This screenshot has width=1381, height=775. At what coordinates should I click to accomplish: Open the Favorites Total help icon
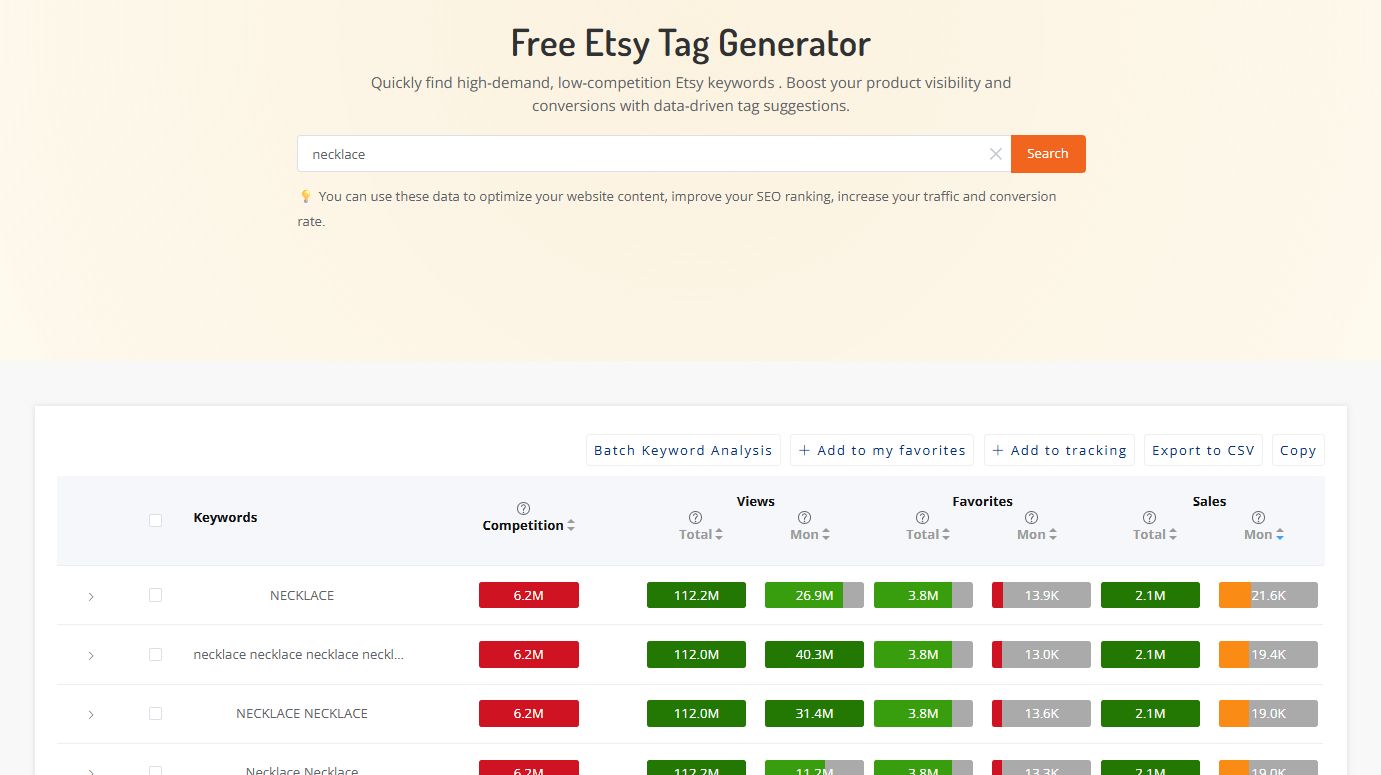tap(921, 517)
